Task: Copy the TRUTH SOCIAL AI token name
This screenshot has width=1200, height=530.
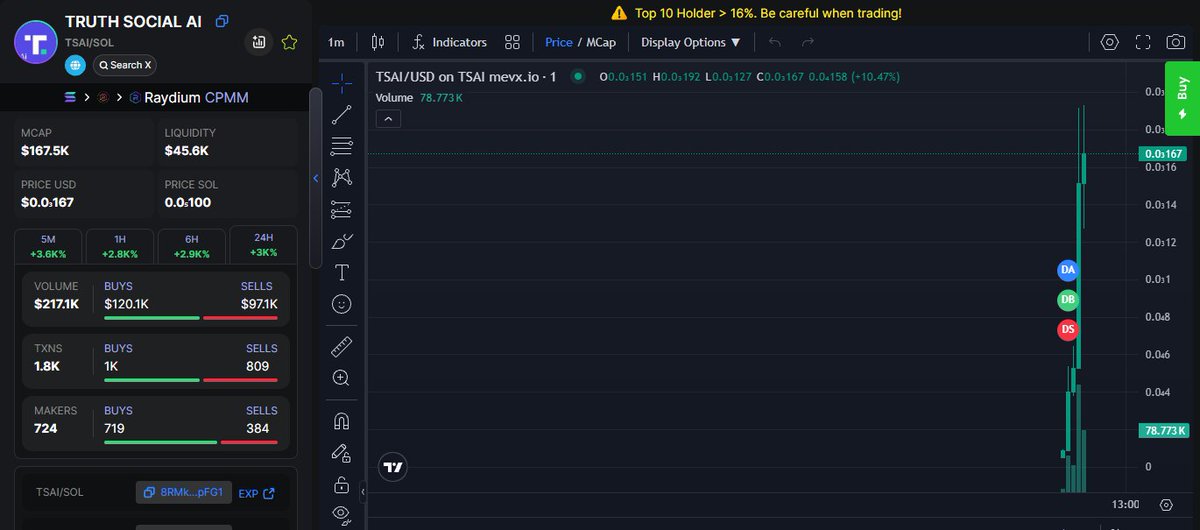Action: coord(222,21)
